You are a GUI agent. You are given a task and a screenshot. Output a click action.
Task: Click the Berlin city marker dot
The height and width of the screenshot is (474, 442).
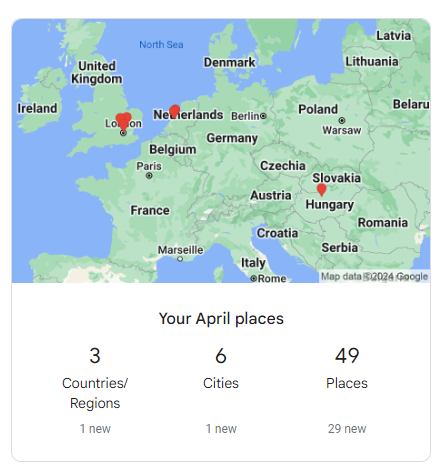[x=263, y=116]
